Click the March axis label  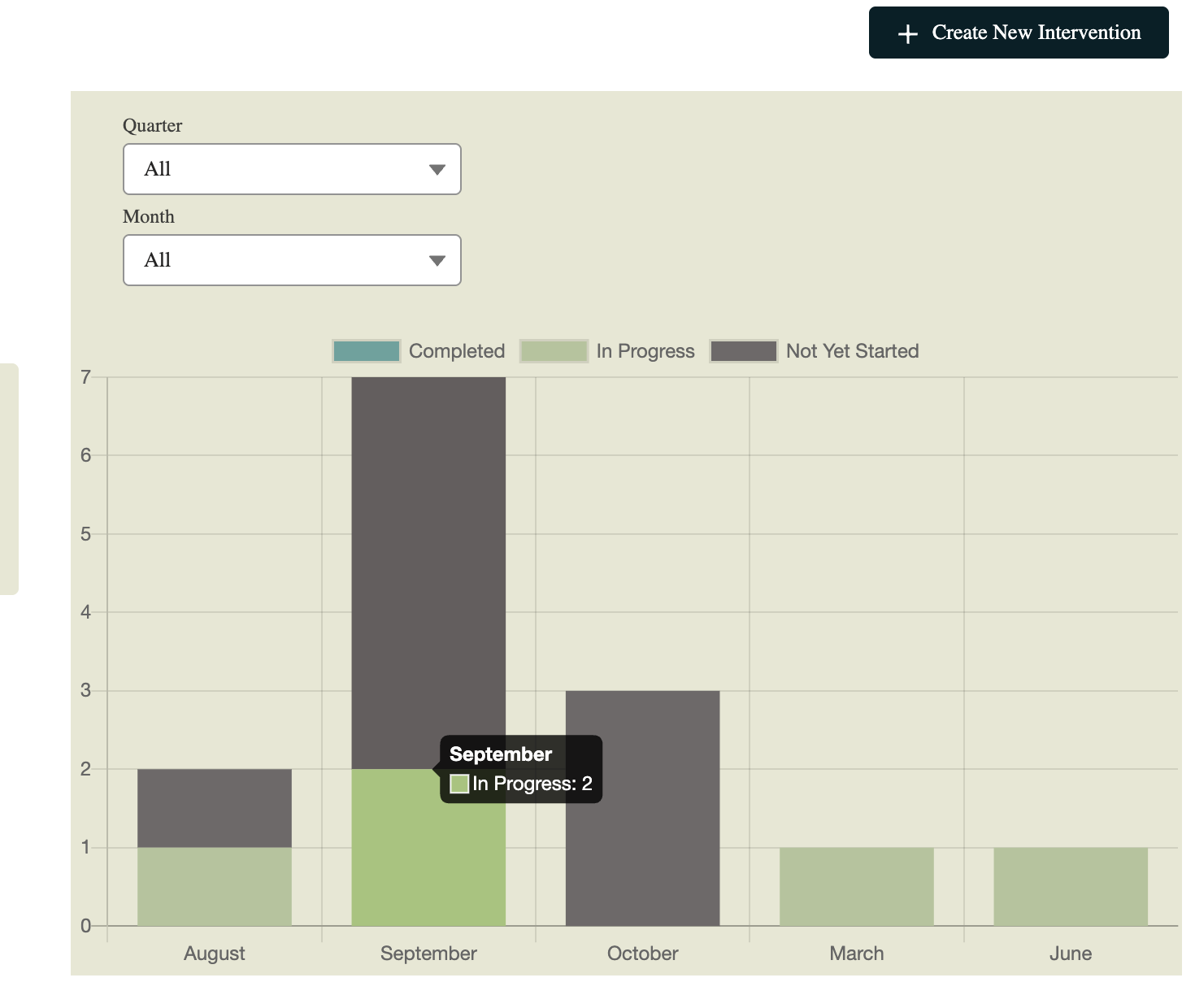click(x=857, y=954)
